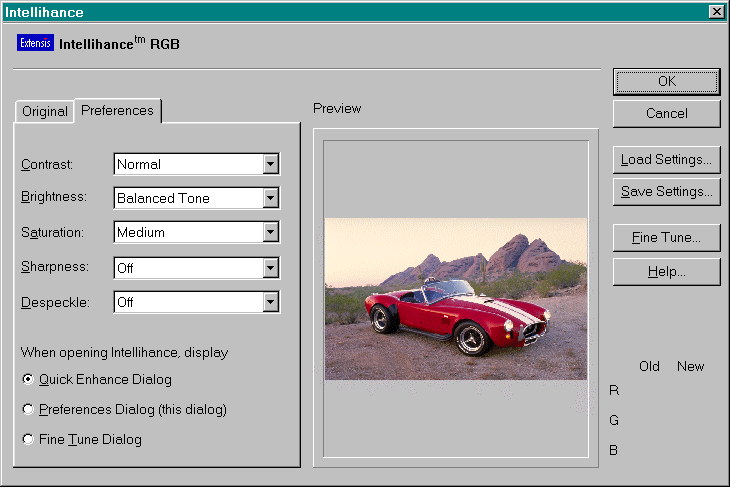Click the B channel label

(x=614, y=450)
